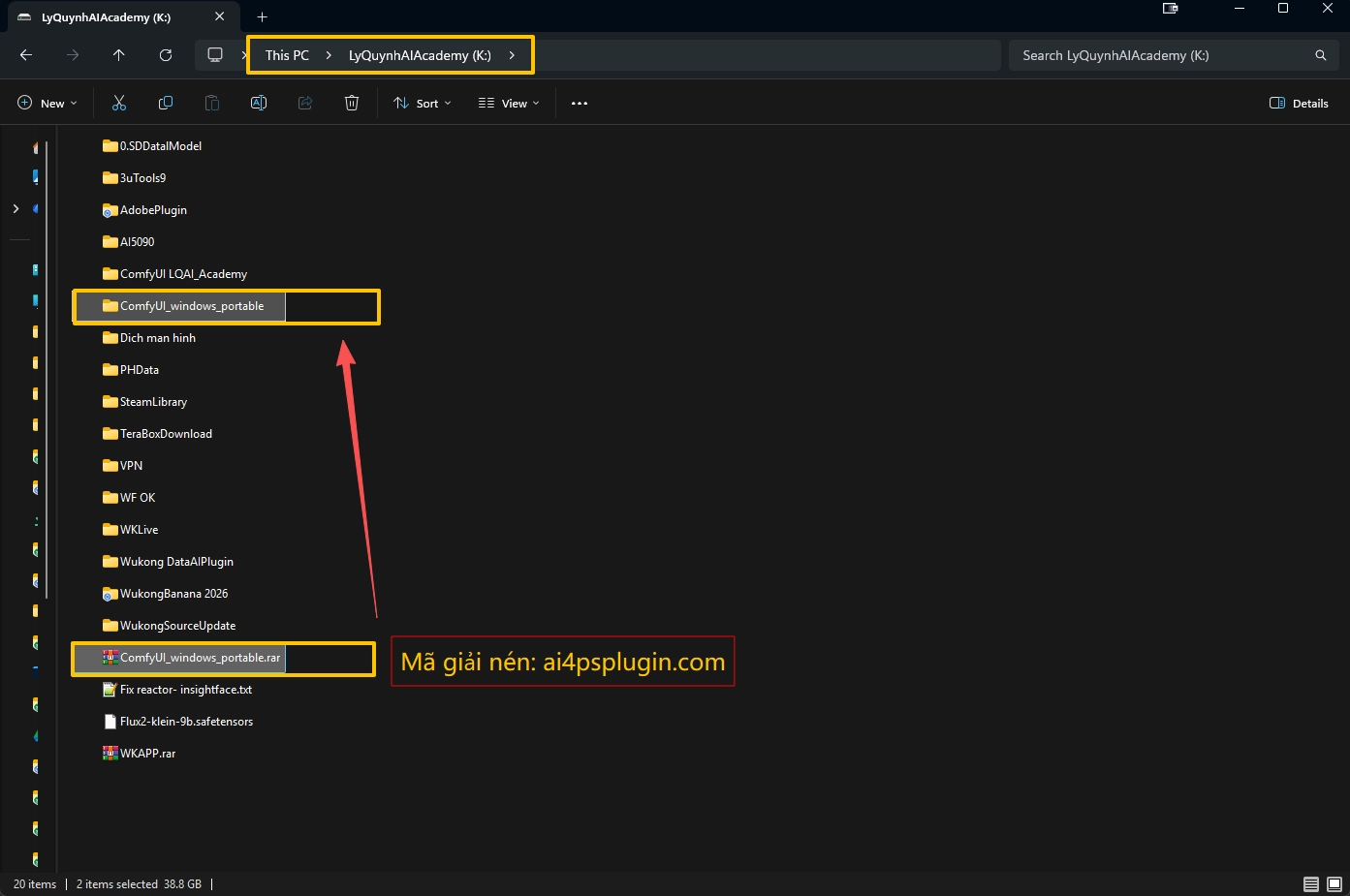The height and width of the screenshot is (896, 1350).
Task: Switch to large thumbnails view icon
Action: pos(1334,884)
